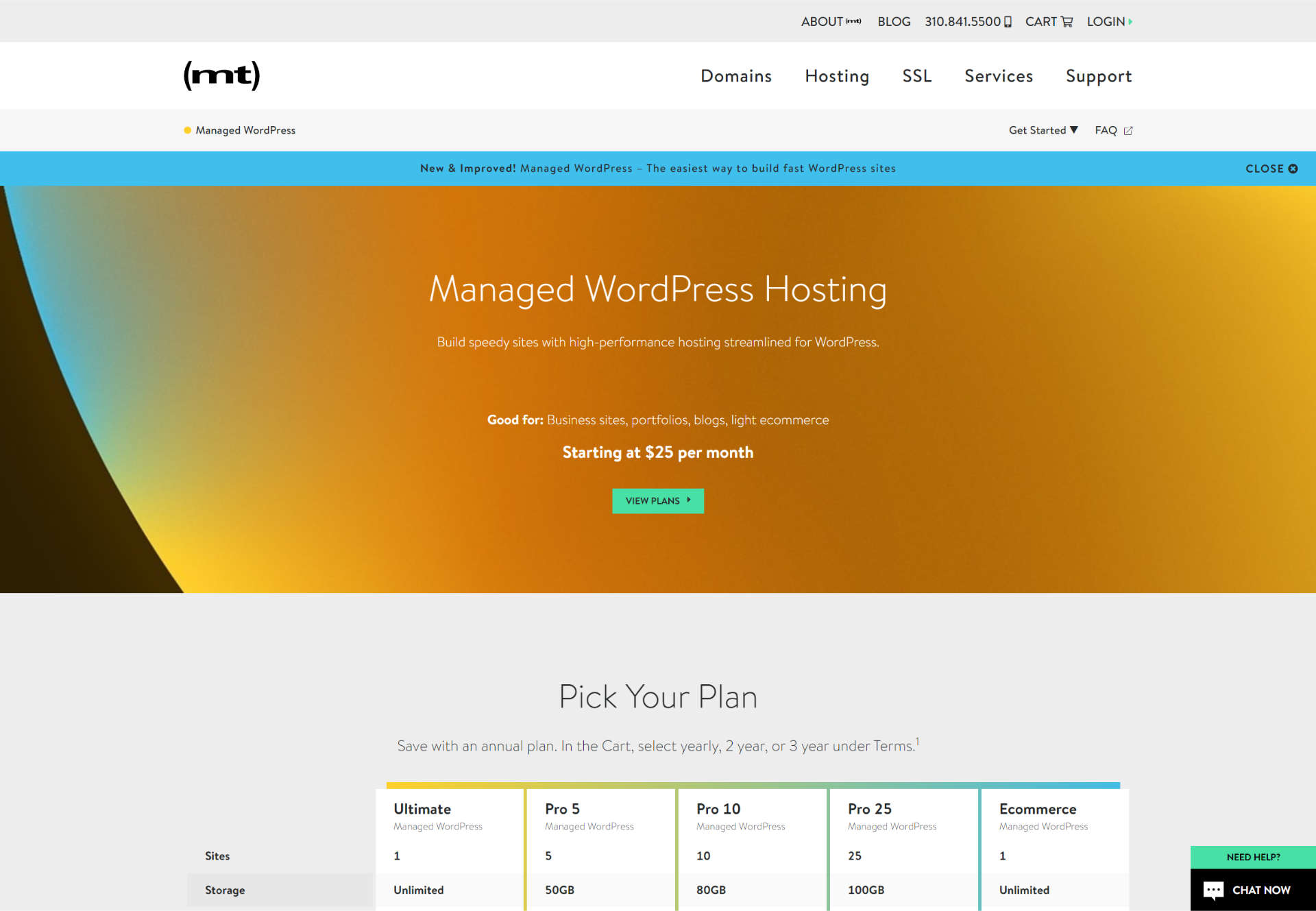1316x911 pixels.
Task: Click the Storage row label
Action: click(x=225, y=890)
